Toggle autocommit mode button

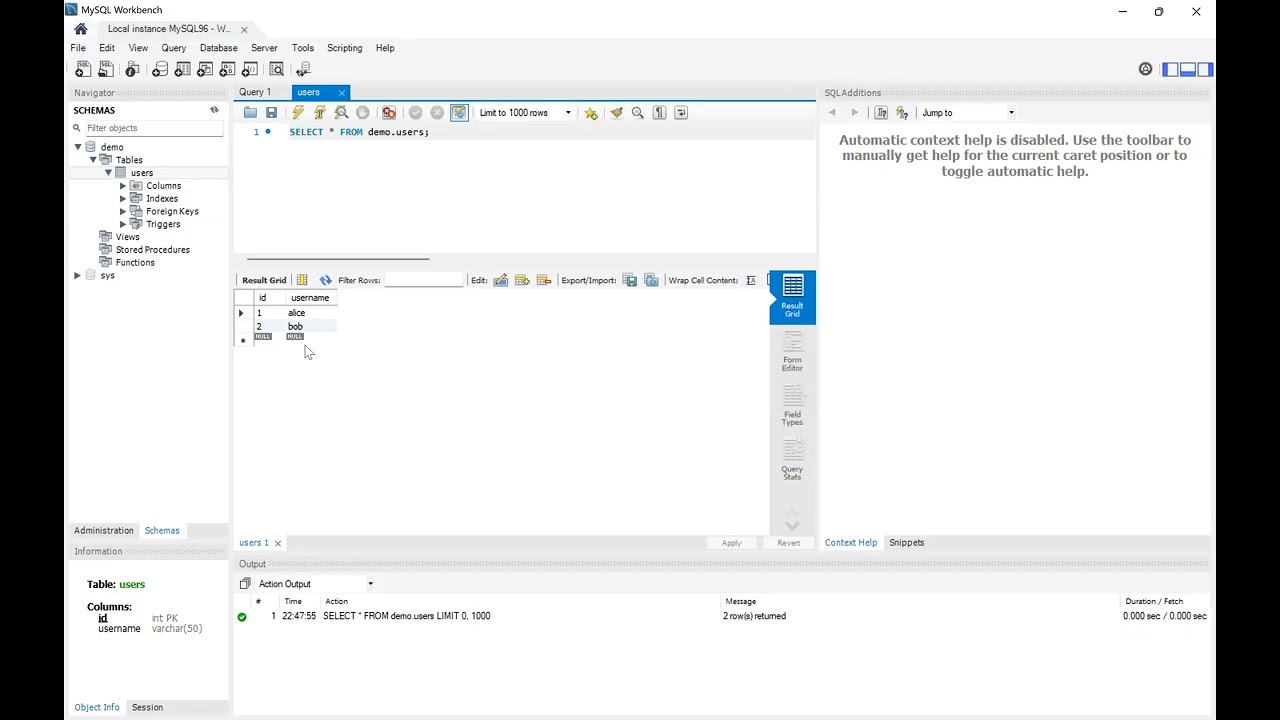(x=459, y=113)
